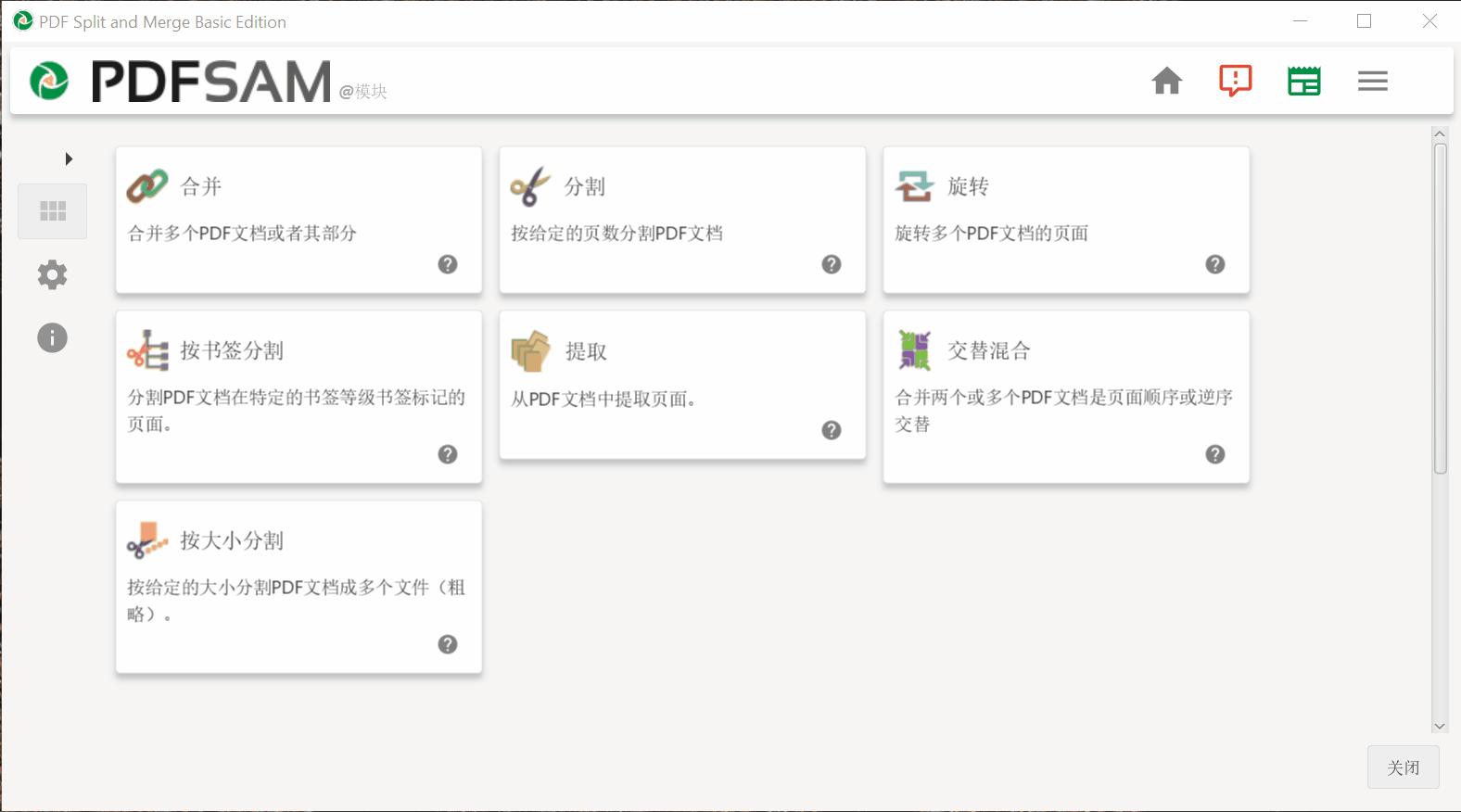Open the green news panel icon
The image size is (1461, 812).
tap(1303, 81)
